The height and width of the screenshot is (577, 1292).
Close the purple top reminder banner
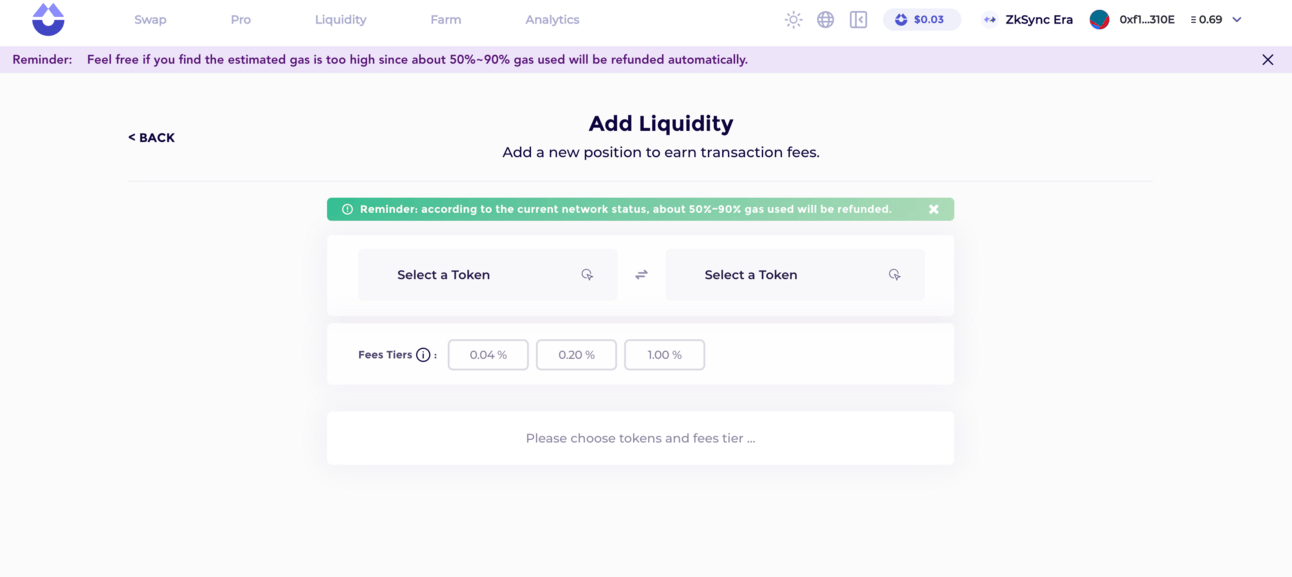point(1267,60)
